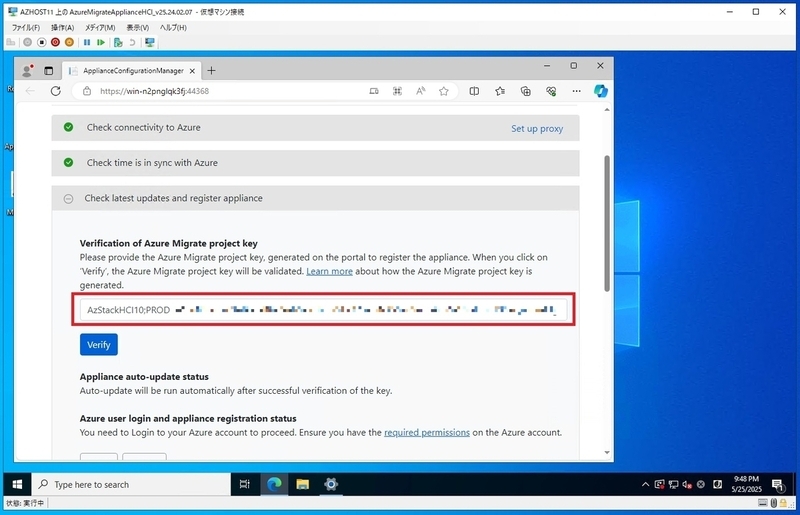The image size is (800, 515).
Task: Click the Verify button
Action: [98, 345]
